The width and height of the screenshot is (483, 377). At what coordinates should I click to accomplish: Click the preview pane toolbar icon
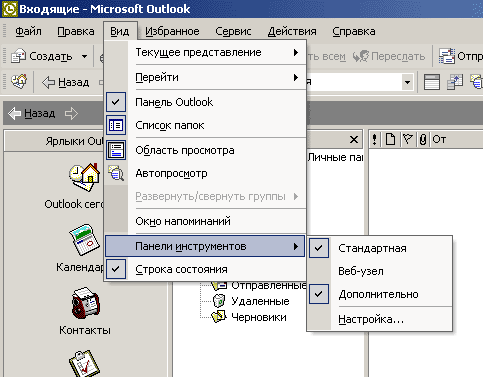432,82
